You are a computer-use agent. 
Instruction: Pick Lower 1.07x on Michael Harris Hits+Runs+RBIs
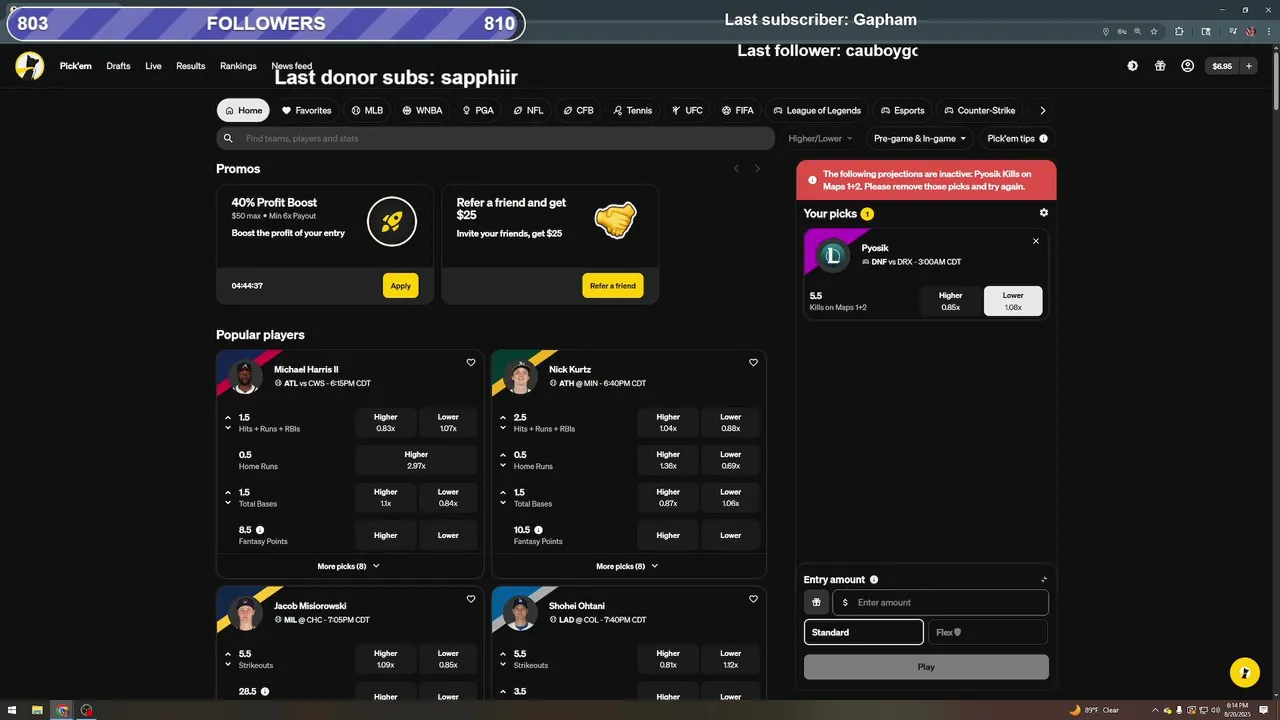pyautogui.click(x=448, y=423)
